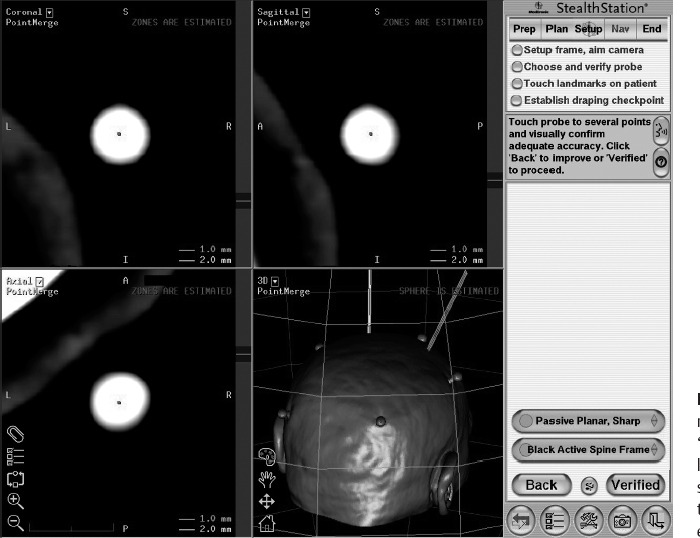Select the hand tool in 3D view
This screenshot has height=538, width=700.
tap(267, 478)
